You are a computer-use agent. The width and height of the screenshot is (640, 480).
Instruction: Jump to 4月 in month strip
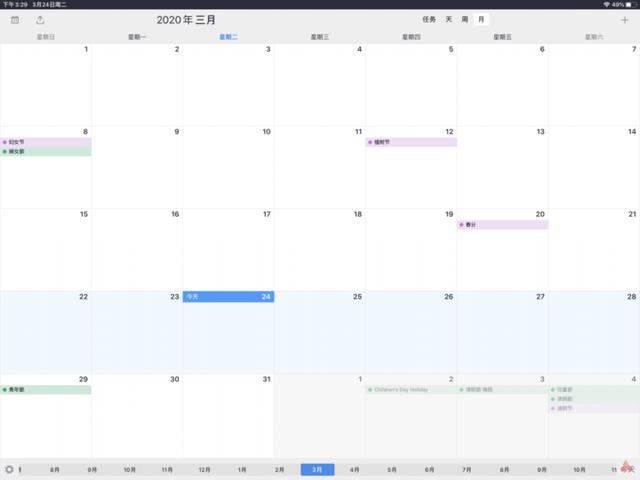coord(355,469)
